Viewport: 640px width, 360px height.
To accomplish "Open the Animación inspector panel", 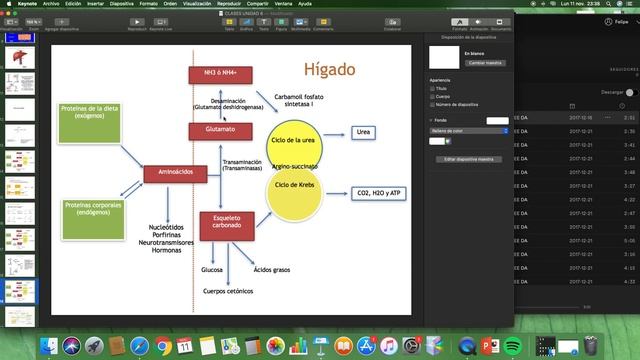I will coord(478,22).
